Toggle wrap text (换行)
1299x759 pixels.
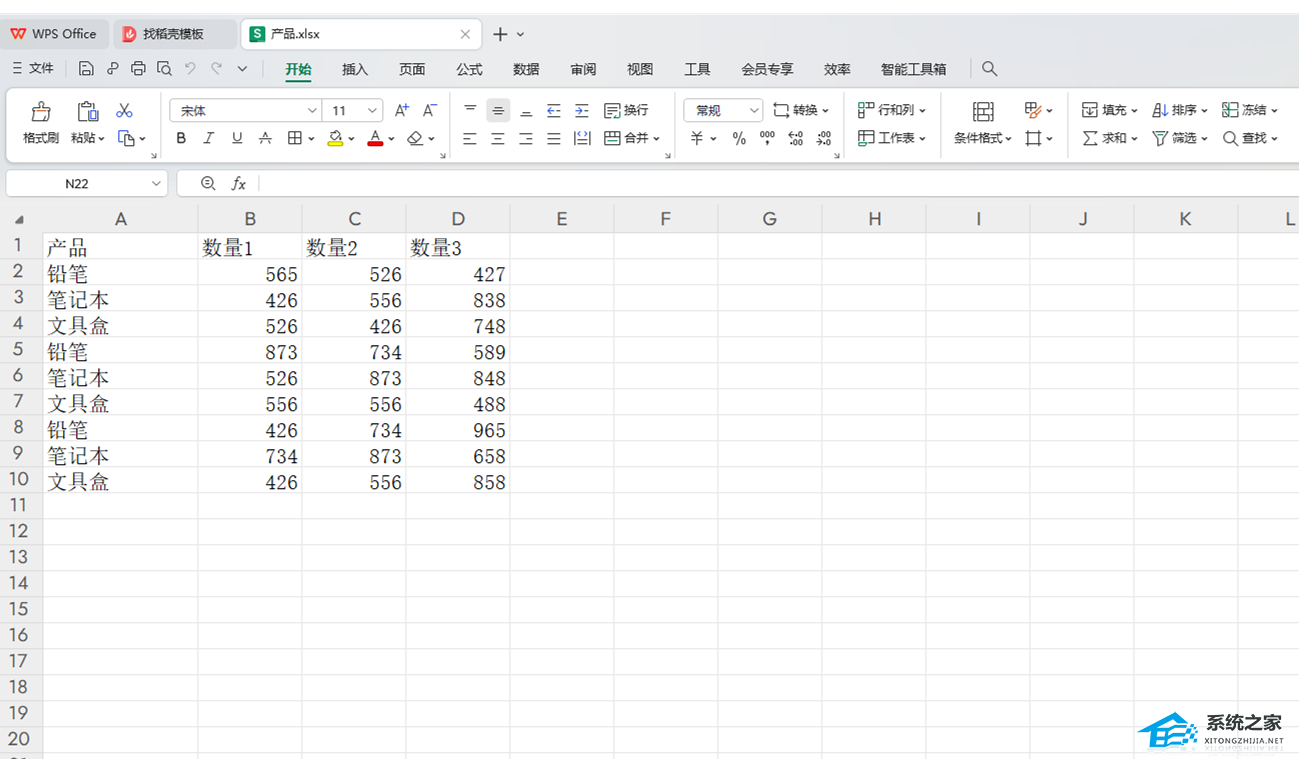point(627,110)
